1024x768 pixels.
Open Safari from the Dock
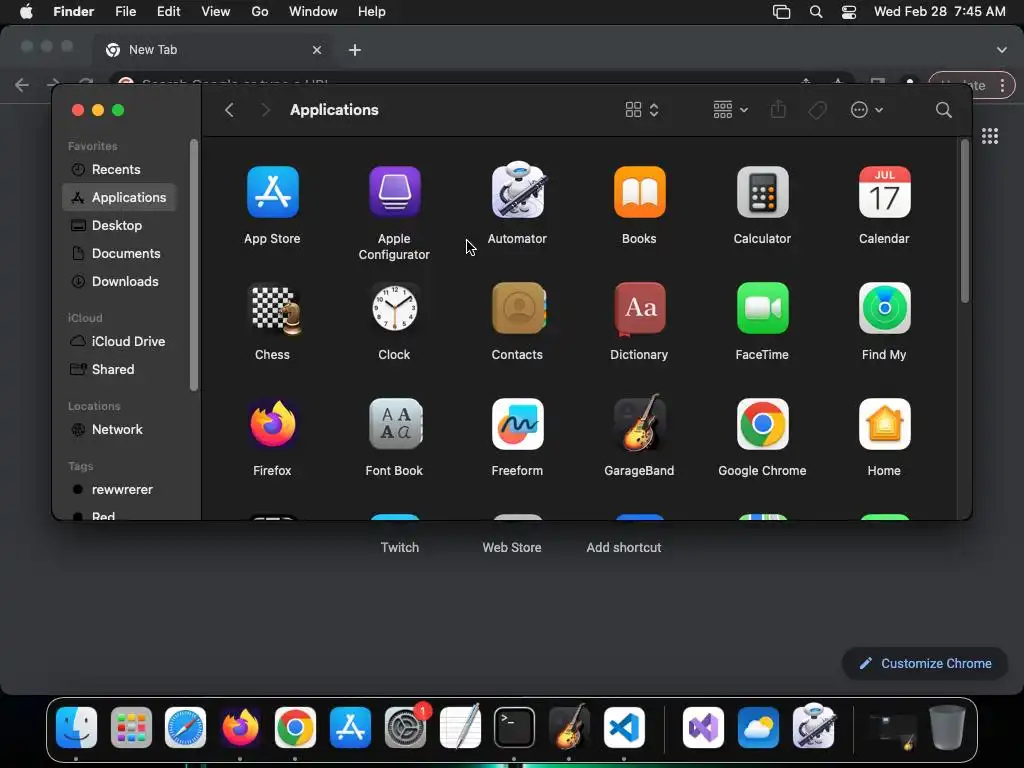pos(185,727)
